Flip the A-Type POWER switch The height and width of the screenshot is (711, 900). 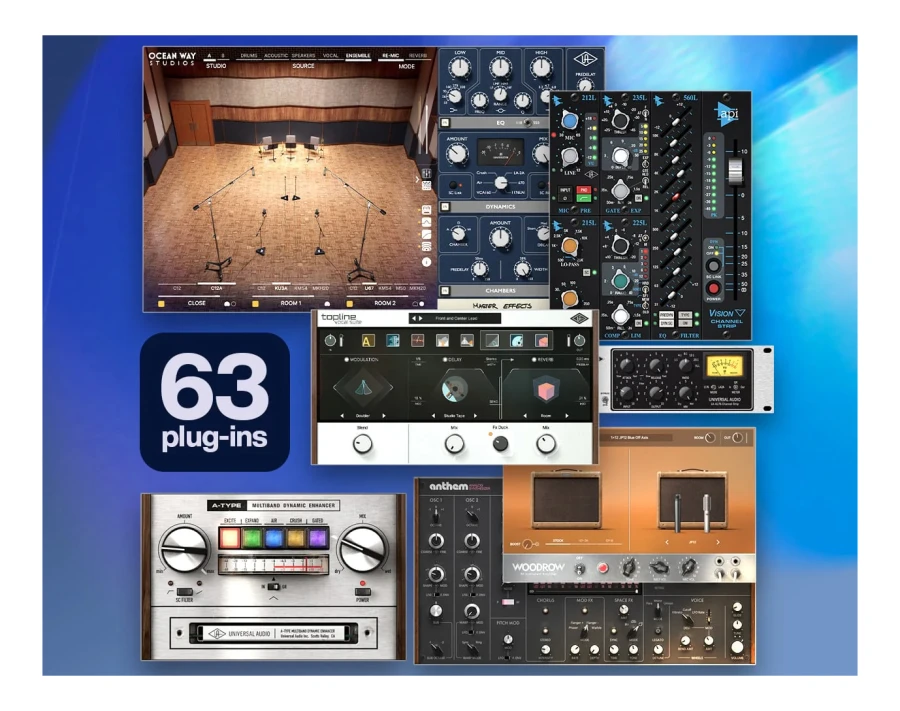click(363, 591)
